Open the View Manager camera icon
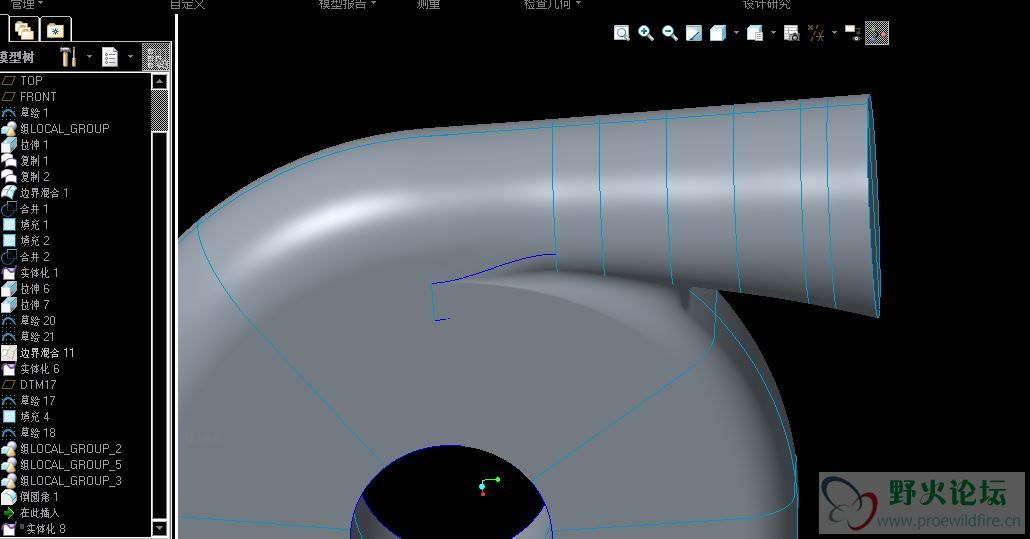Image resolution: width=1030 pixels, height=539 pixels. 792,33
